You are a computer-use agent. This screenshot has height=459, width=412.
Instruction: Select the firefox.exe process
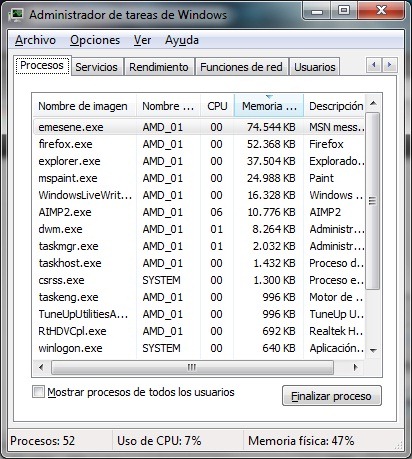tap(199, 144)
